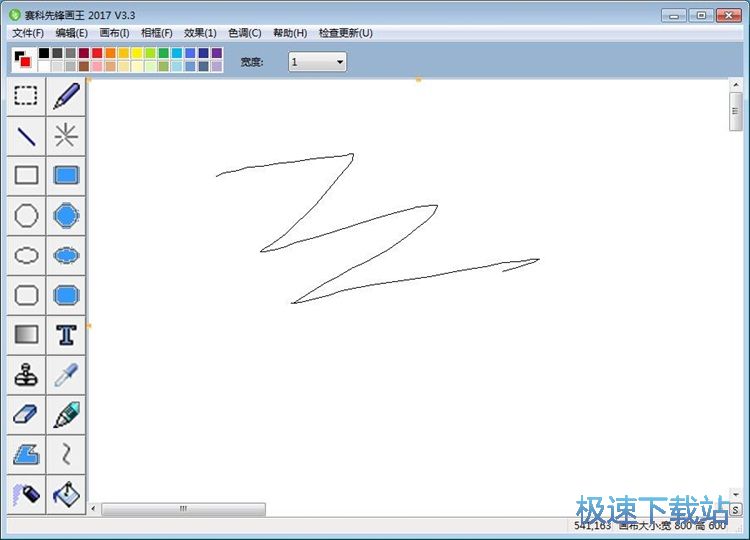Image resolution: width=750 pixels, height=540 pixels.
Task: Choose the stamp tool
Action: [27, 375]
